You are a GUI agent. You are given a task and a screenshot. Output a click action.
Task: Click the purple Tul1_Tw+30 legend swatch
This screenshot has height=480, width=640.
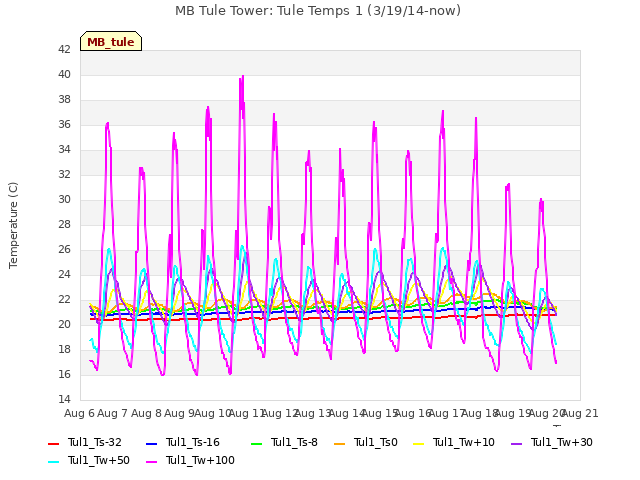516,443
